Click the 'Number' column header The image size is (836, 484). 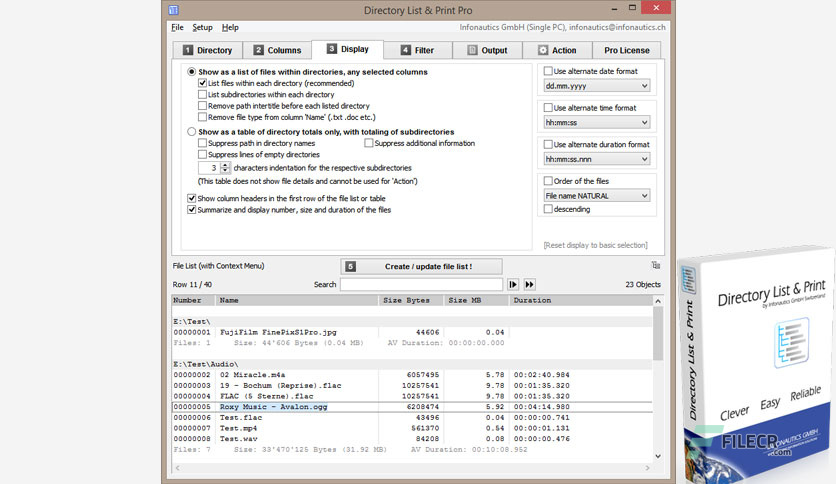point(193,301)
